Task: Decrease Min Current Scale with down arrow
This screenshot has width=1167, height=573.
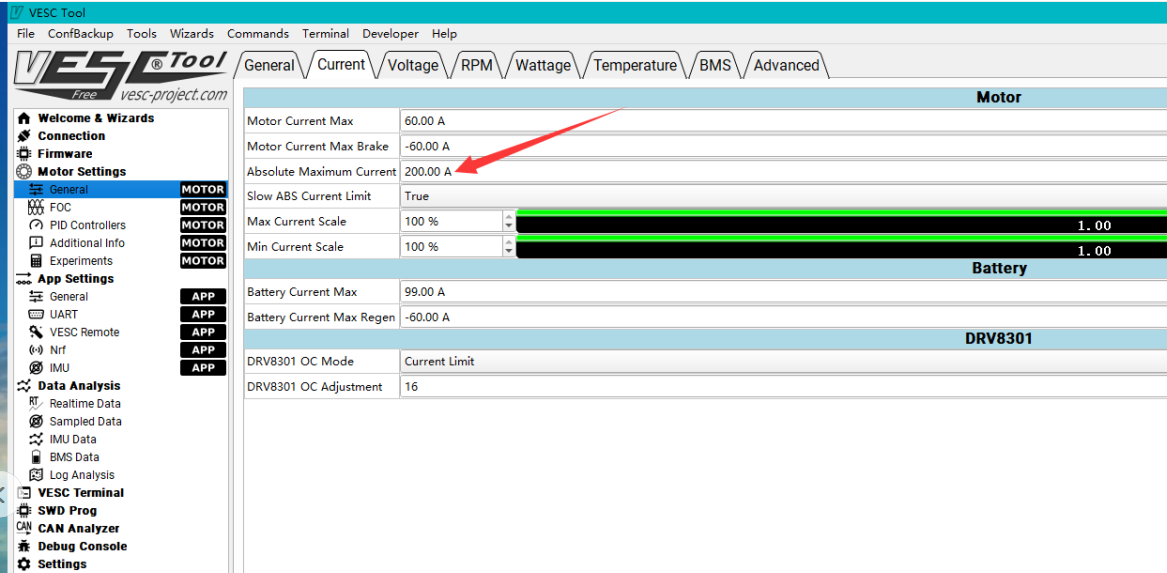Action: point(509,252)
